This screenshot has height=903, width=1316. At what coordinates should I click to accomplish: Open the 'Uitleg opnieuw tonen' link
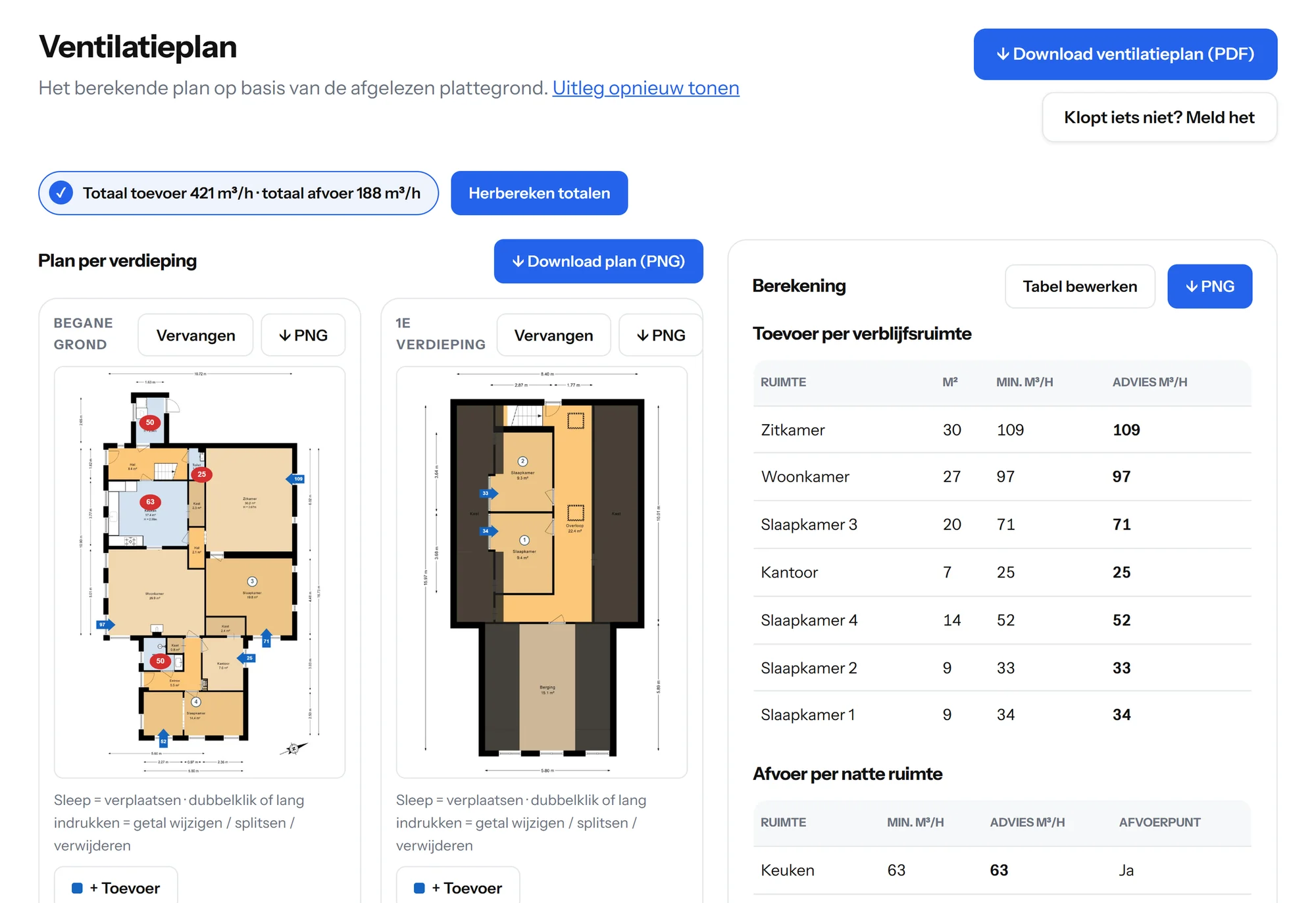pos(645,88)
